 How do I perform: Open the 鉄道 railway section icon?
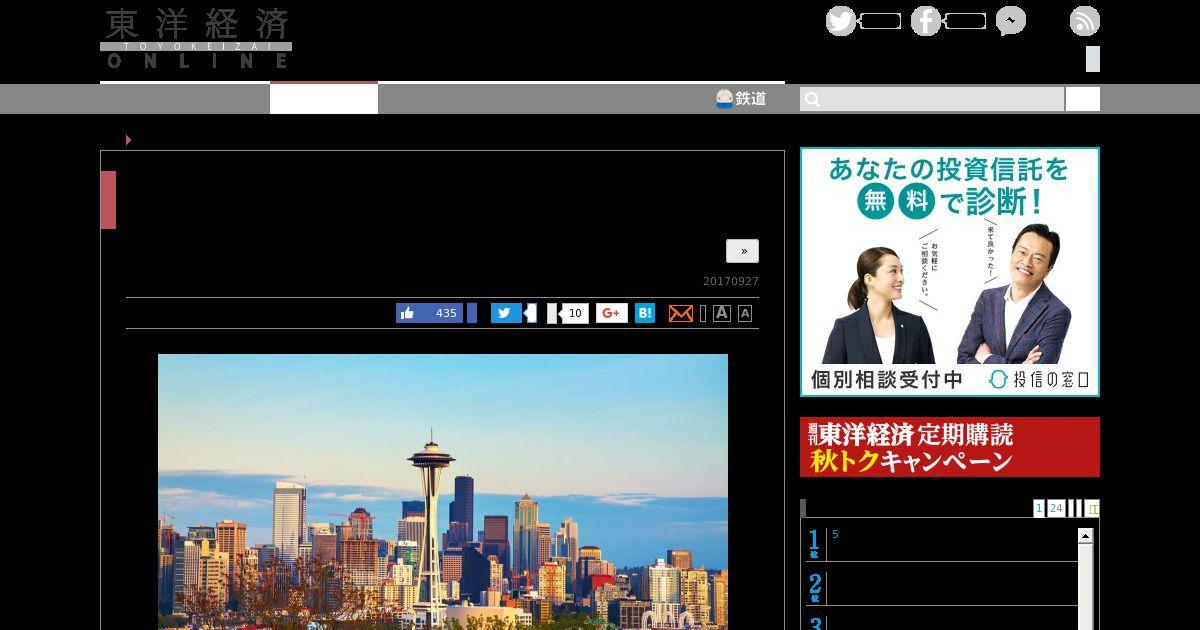pos(725,98)
